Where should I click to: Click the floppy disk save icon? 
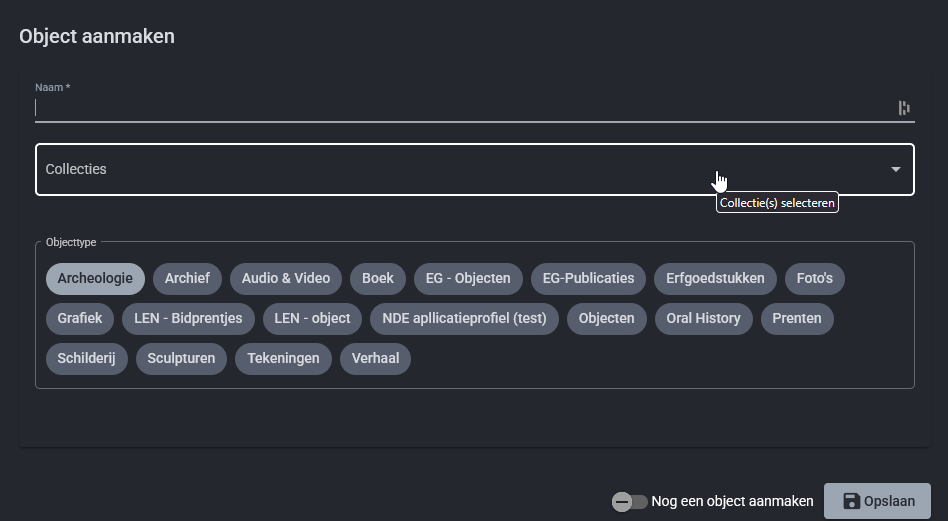[x=851, y=501]
